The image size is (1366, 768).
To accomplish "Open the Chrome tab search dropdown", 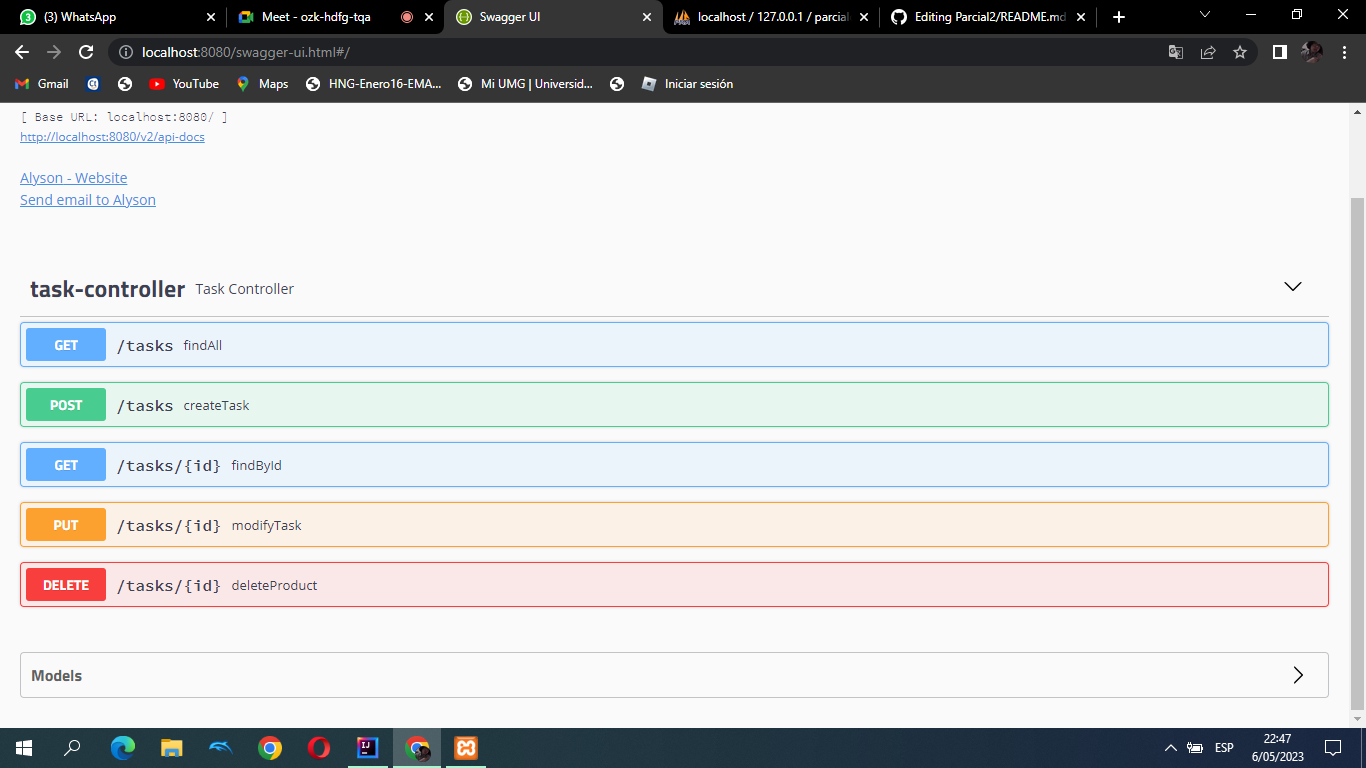I will (x=1204, y=16).
